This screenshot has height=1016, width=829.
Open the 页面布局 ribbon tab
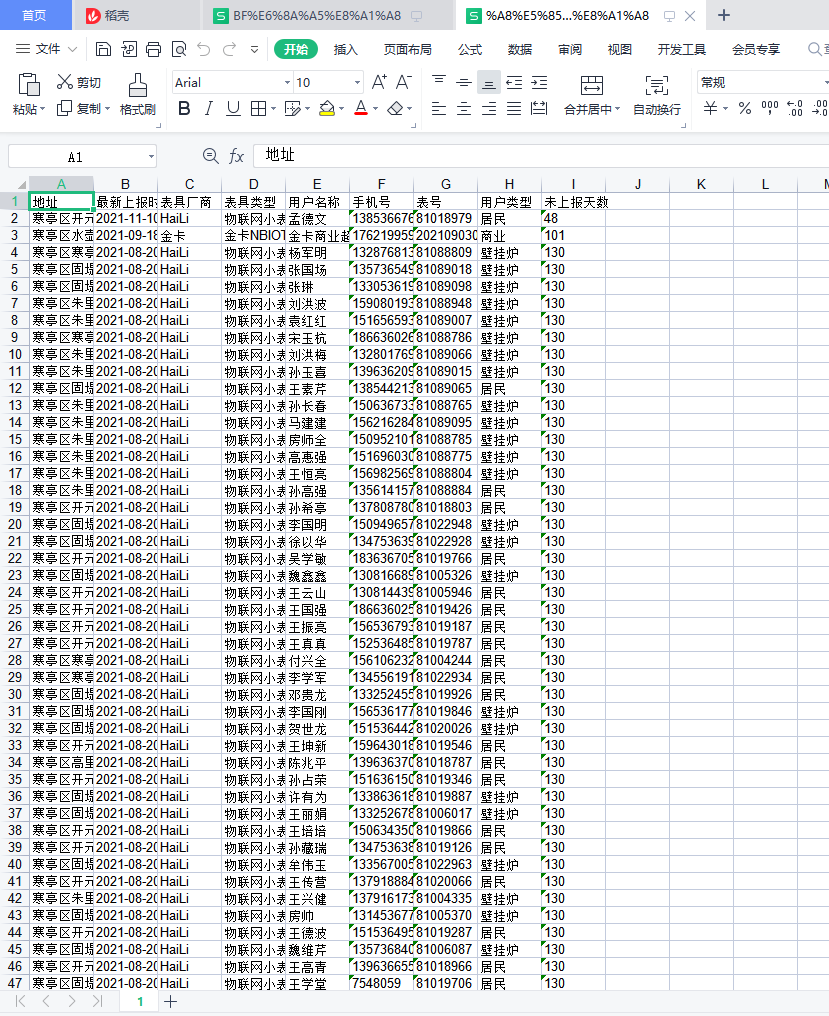(x=408, y=49)
